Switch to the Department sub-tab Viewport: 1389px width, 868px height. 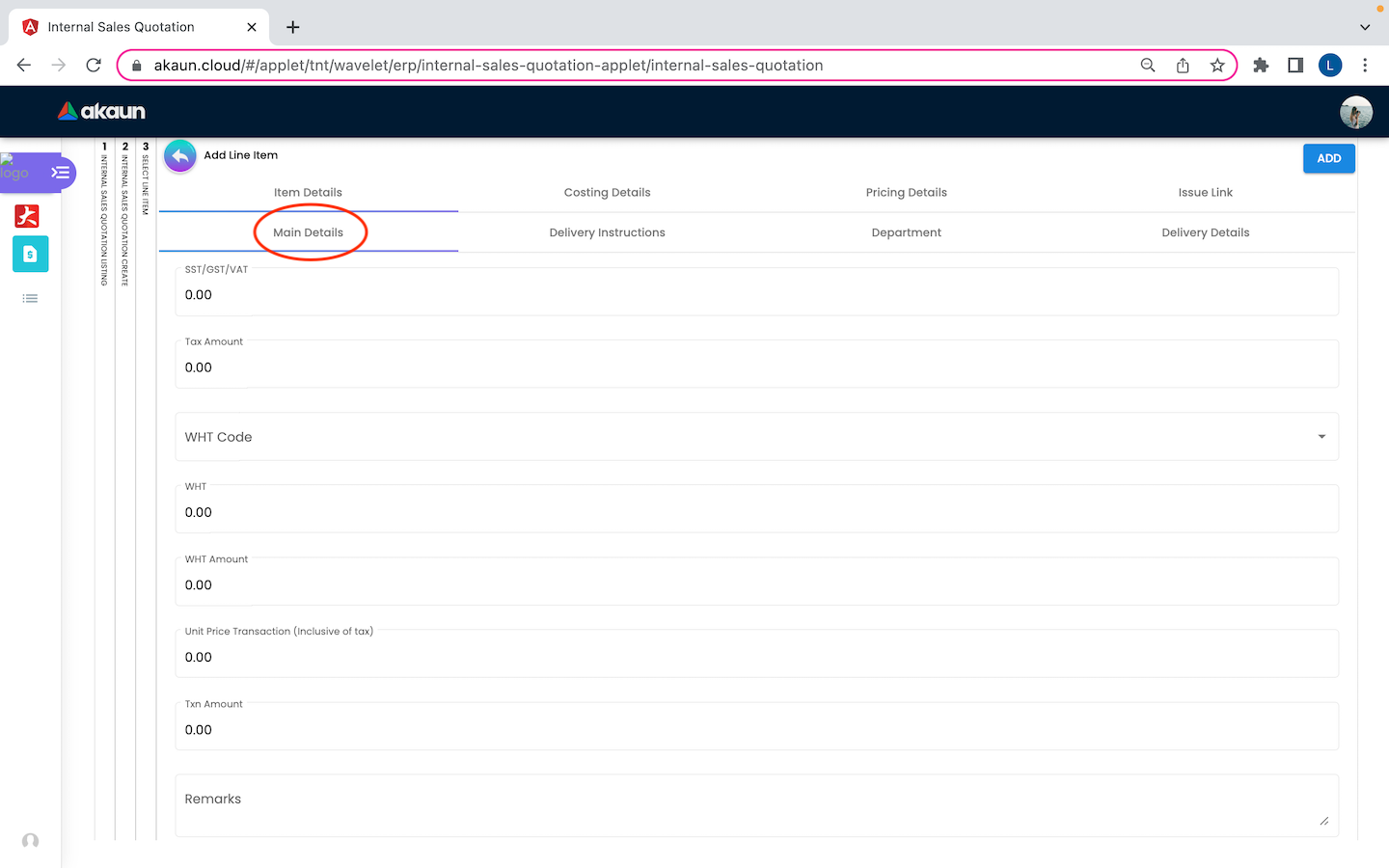907,232
